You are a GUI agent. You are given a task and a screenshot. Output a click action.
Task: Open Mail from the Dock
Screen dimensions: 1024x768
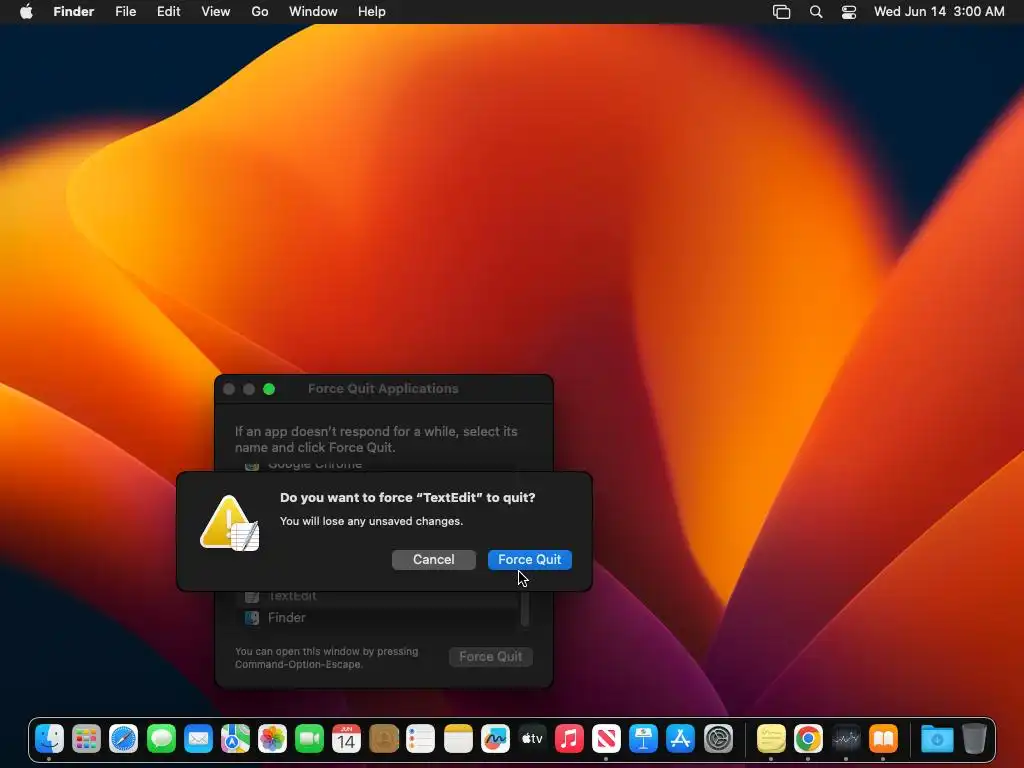pyautogui.click(x=199, y=739)
